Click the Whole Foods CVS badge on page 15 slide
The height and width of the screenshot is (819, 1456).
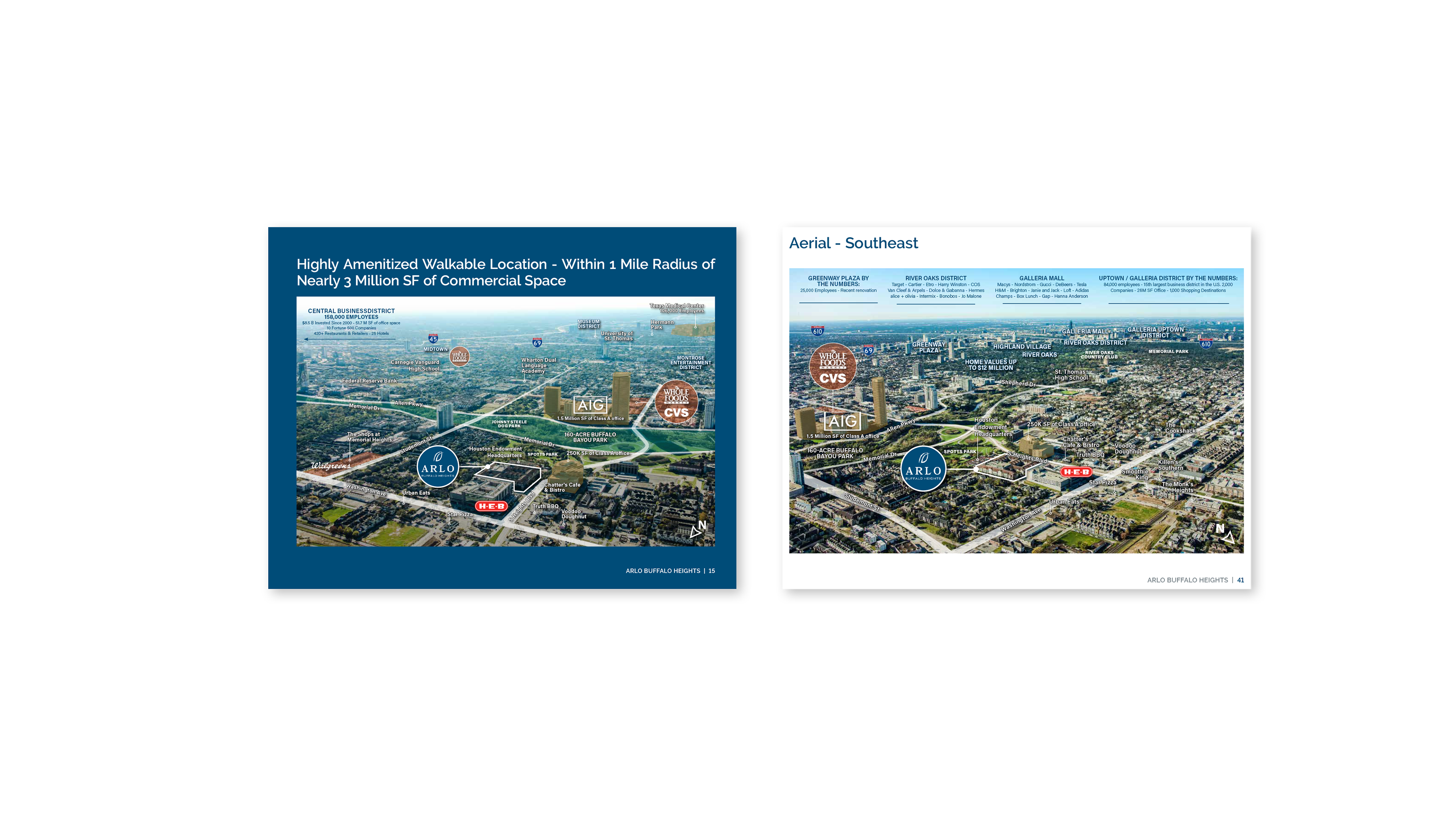pos(676,402)
